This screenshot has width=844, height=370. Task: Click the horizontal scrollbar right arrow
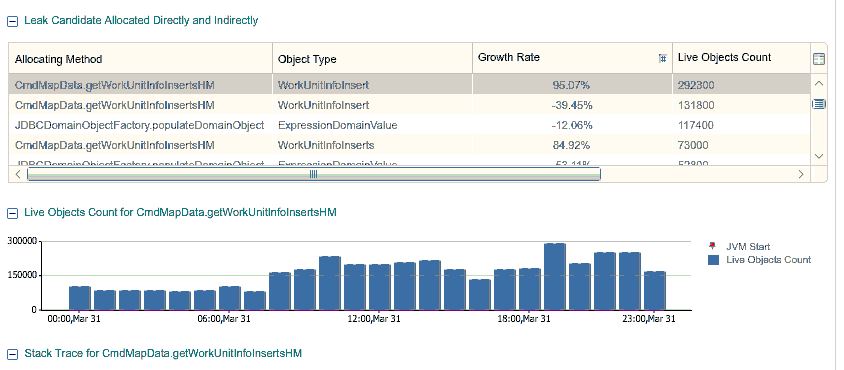point(801,174)
